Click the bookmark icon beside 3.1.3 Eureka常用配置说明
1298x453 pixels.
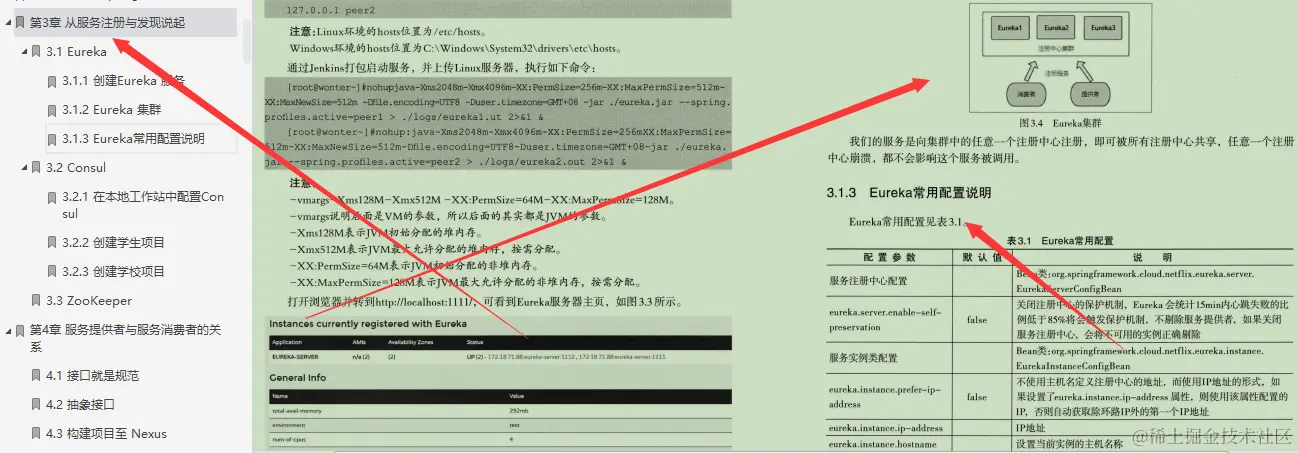[x=52, y=139]
